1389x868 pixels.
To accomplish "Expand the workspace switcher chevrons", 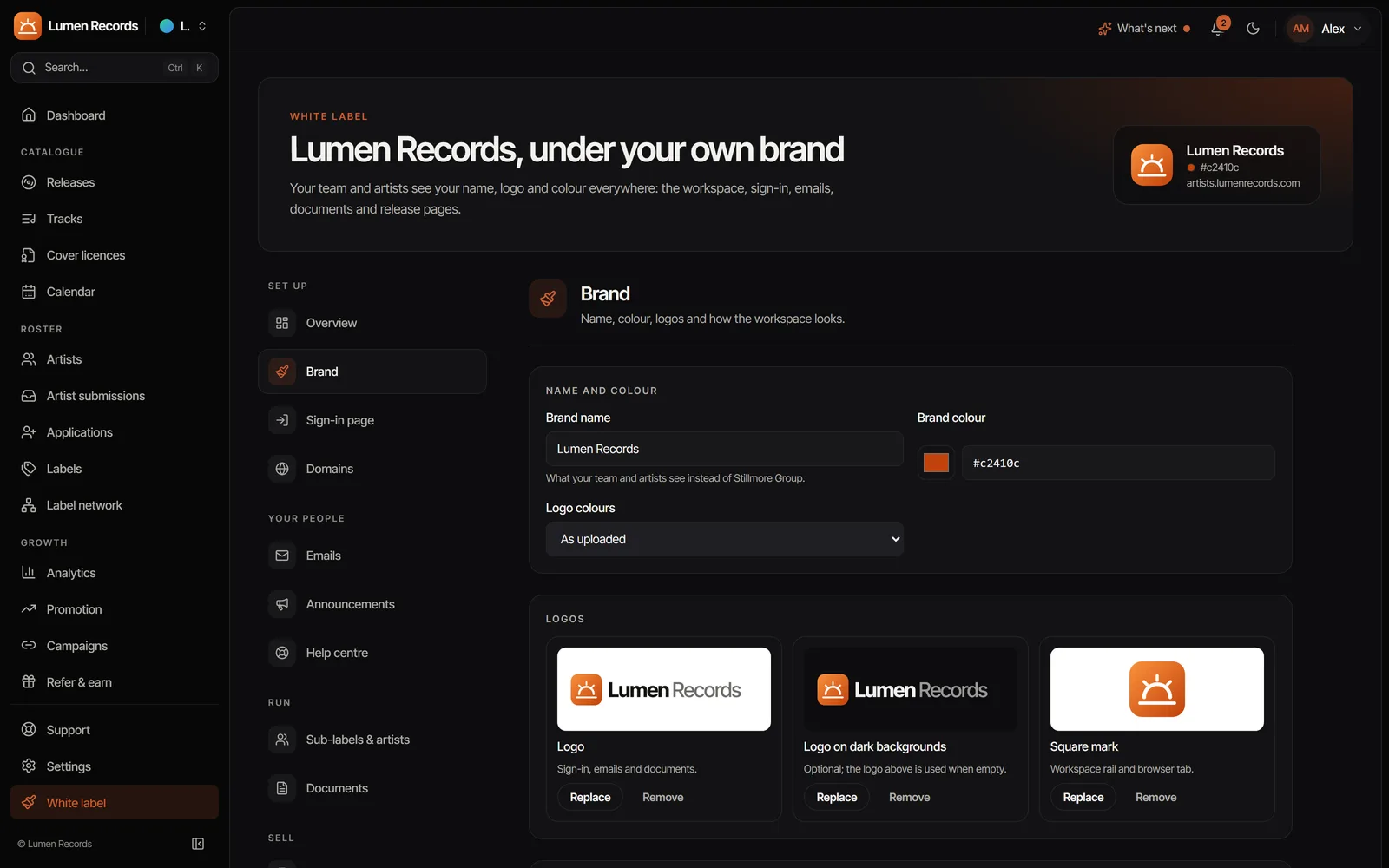I will point(202,26).
